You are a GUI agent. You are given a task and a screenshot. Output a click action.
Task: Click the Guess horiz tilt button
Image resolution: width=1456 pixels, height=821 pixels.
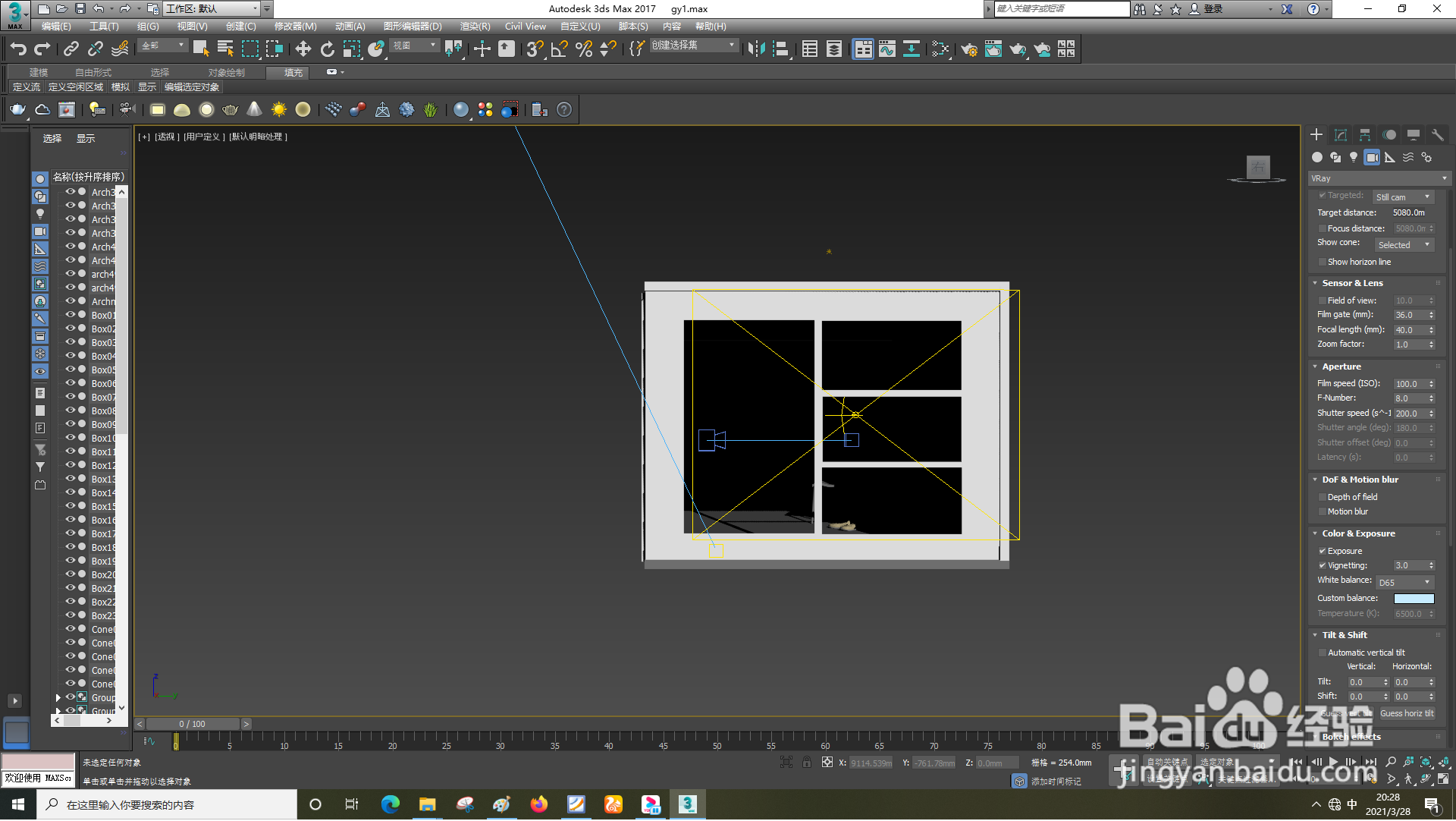click(x=1406, y=714)
